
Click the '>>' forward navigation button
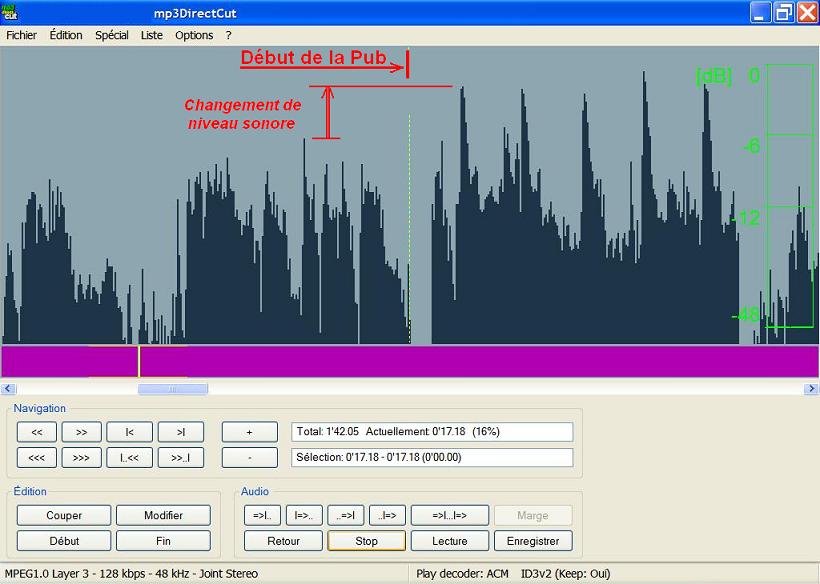coord(81,432)
